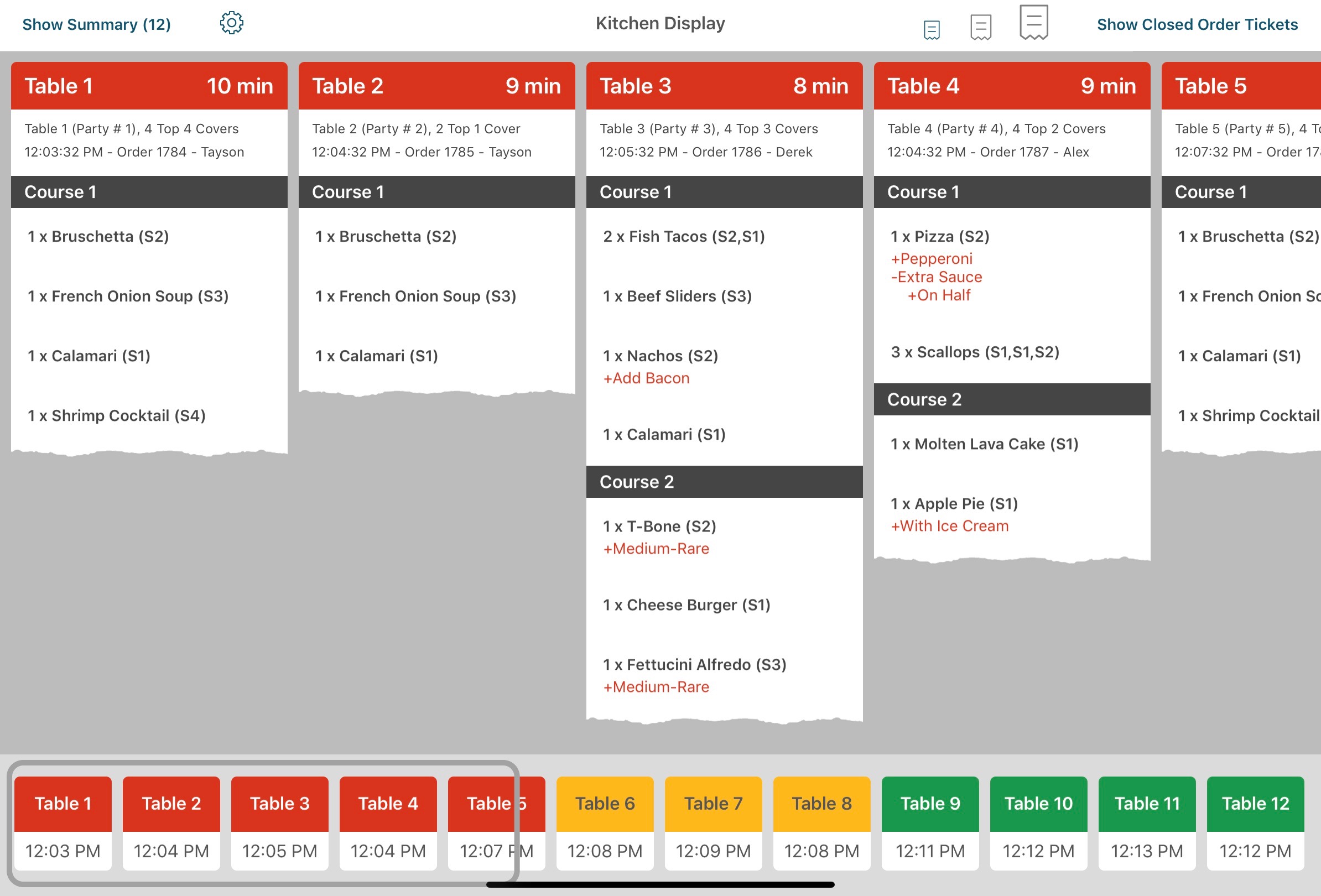This screenshot has width=1321, height=896.
Task: Open Show Summary (12)
Action: [x=97, y=24]
